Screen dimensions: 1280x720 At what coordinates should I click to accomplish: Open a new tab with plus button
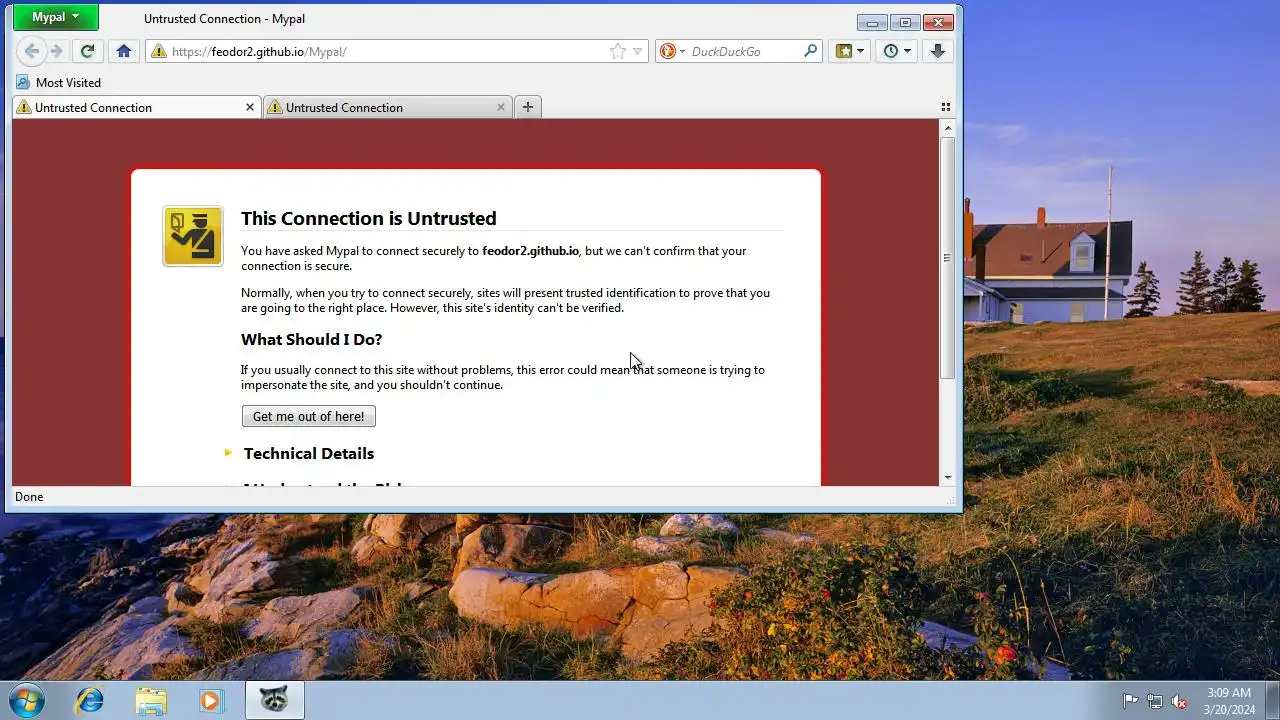coord(528,107)
